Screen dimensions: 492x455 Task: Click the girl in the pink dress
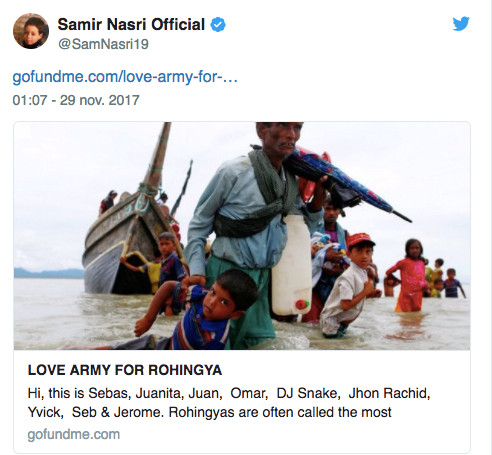408,276
